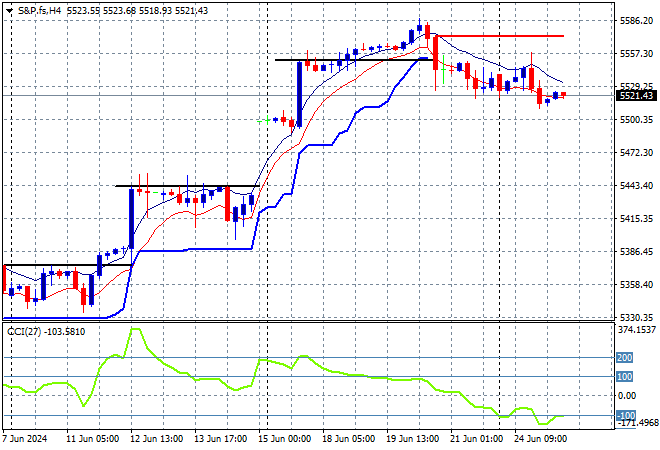The width and height of the screenshot is (660, 450).
Task: Click the CCI -100 level label
Action: [x=626, y=415]
